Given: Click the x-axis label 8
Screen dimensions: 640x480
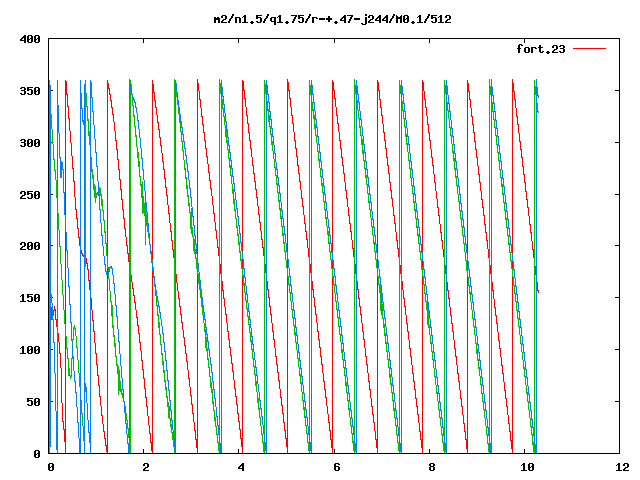Looking at the screenshot, I should [432, 467].
